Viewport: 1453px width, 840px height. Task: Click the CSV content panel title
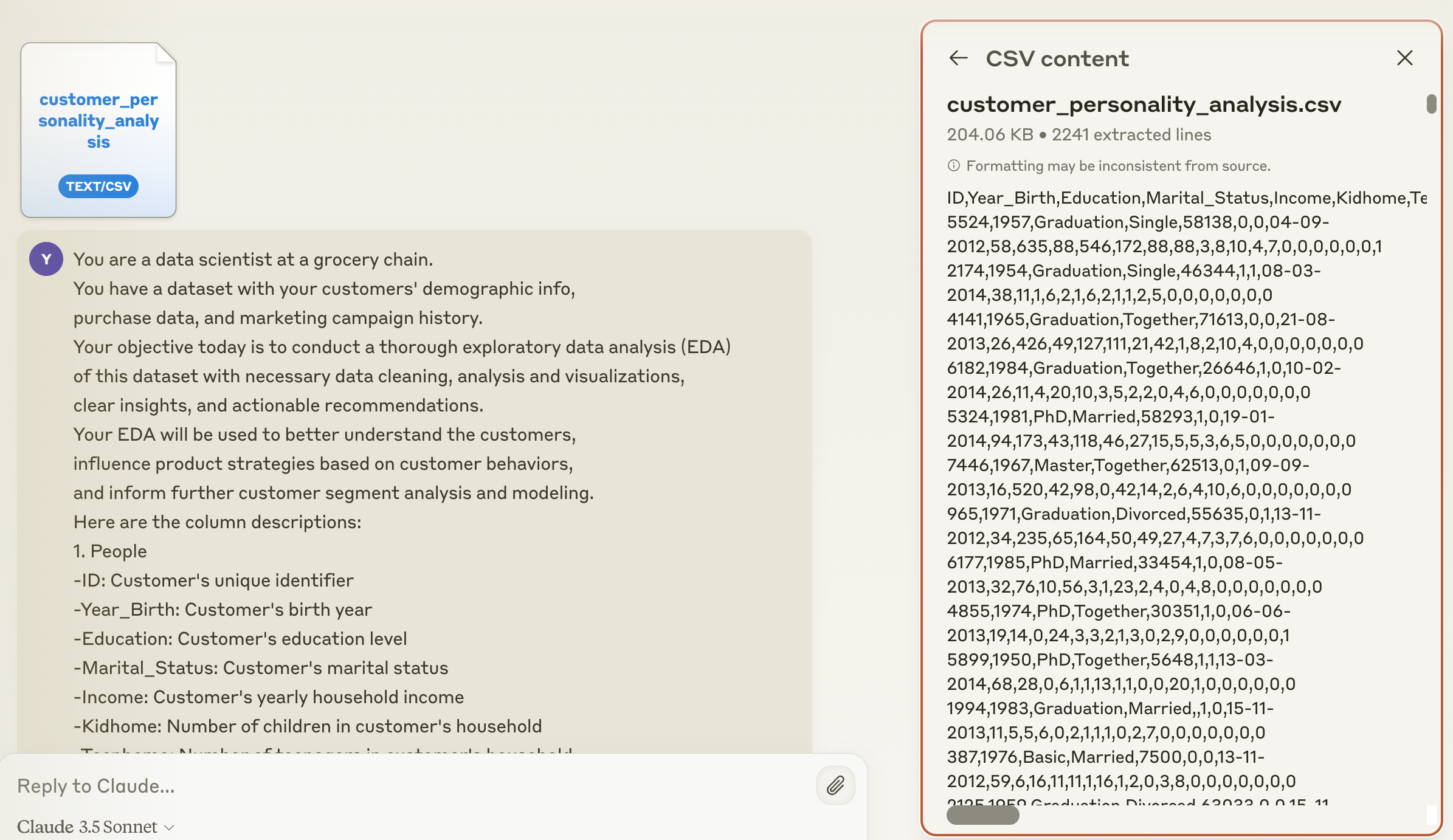click(x=1057, y=59)
